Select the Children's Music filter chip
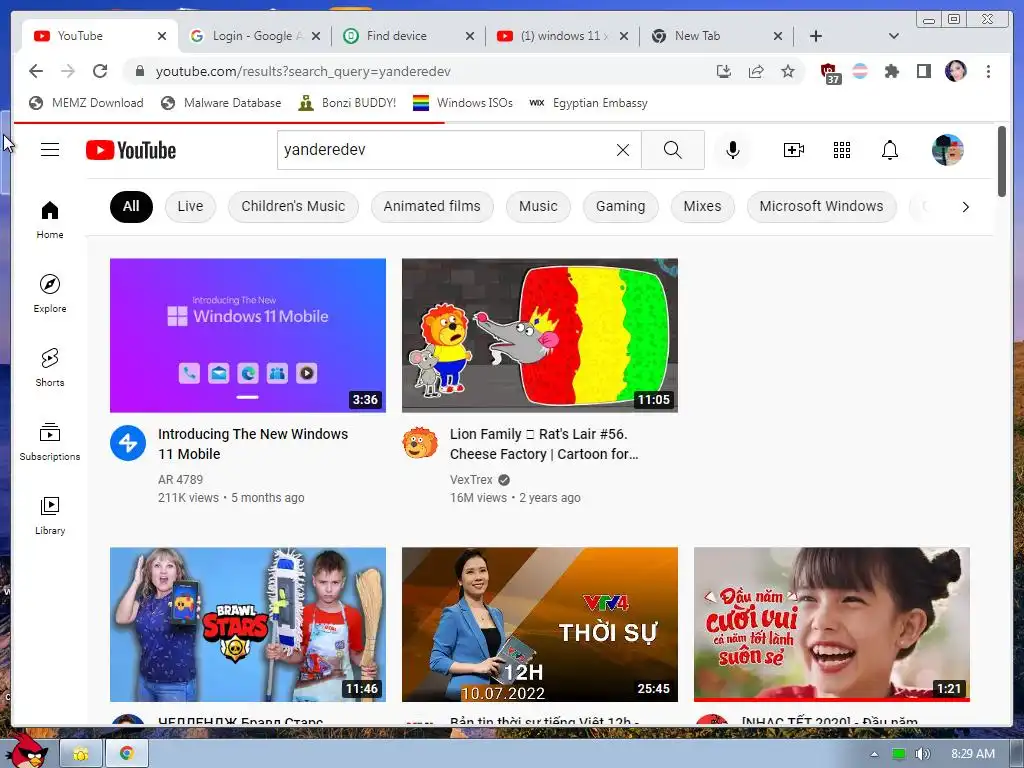This screenshot has height=768, width=1024. [293, 206]
